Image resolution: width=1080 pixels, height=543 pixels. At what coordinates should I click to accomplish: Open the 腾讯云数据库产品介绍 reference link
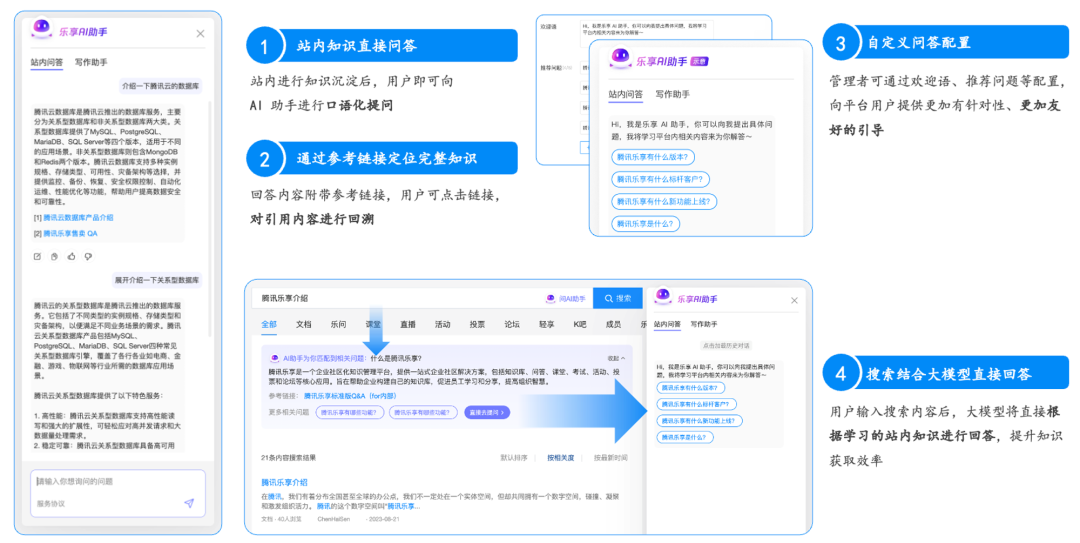(x=78, y=217)
